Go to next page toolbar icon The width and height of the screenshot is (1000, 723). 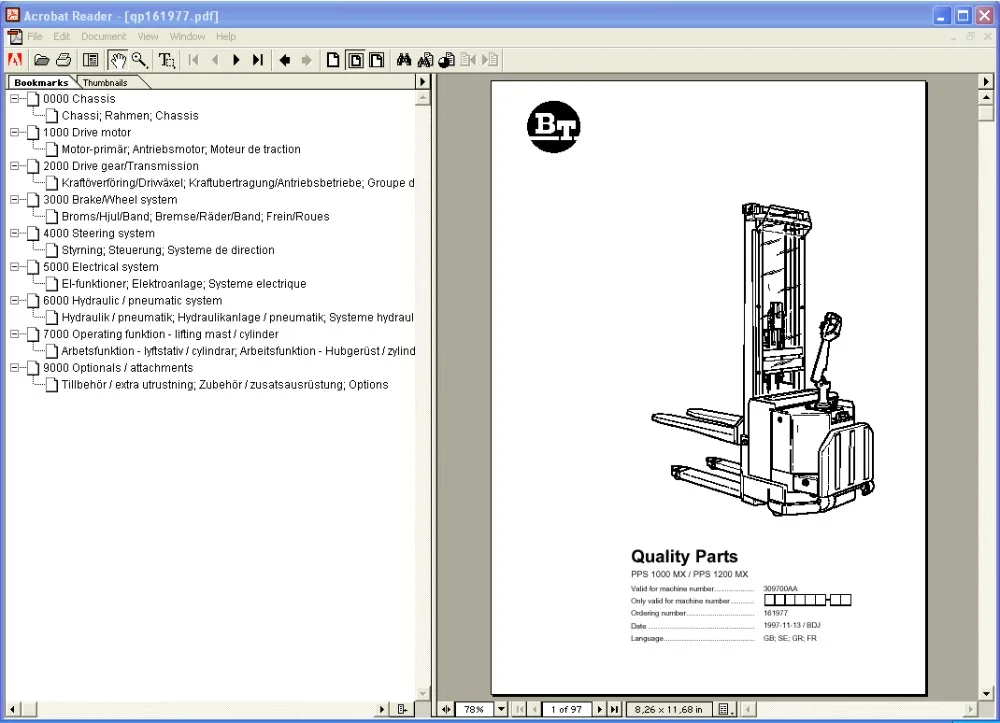click(x=237, y=60)
